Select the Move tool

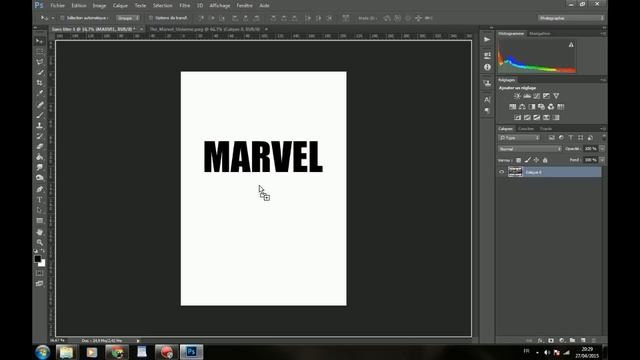pos(39,41)
